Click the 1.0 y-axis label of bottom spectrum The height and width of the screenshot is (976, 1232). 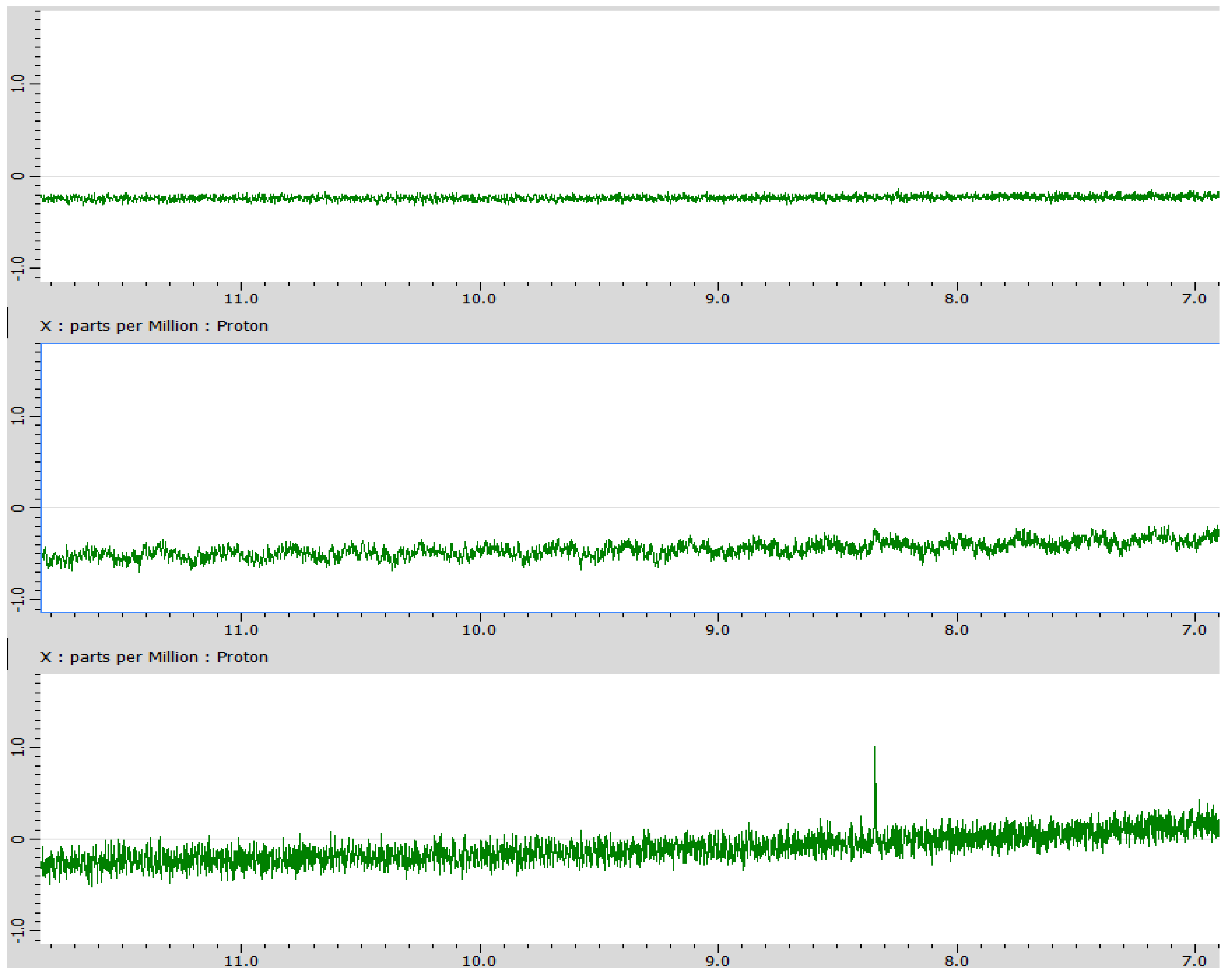click(18, 747)
